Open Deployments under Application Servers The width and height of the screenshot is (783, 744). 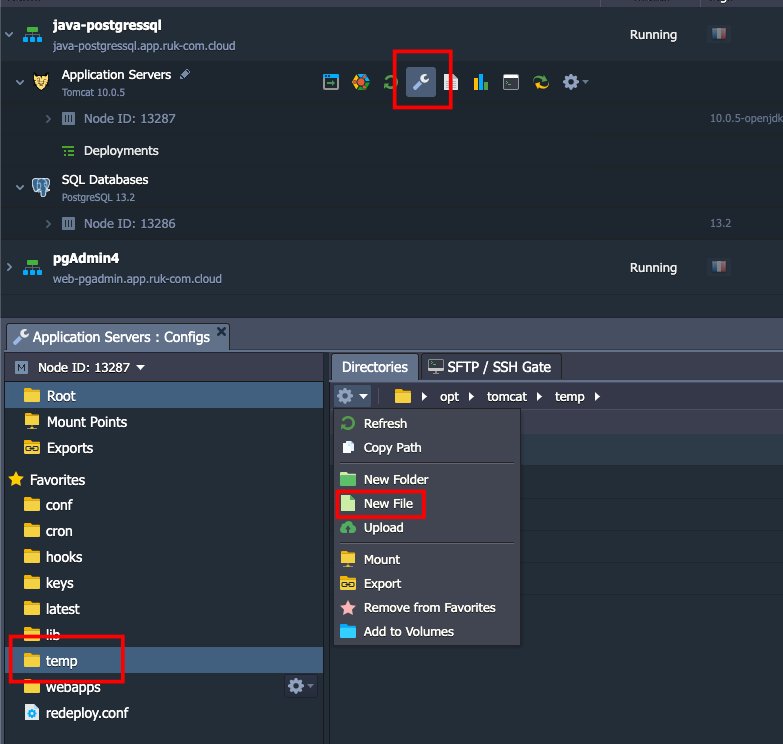pyautogui.click(x=121, y=151)
